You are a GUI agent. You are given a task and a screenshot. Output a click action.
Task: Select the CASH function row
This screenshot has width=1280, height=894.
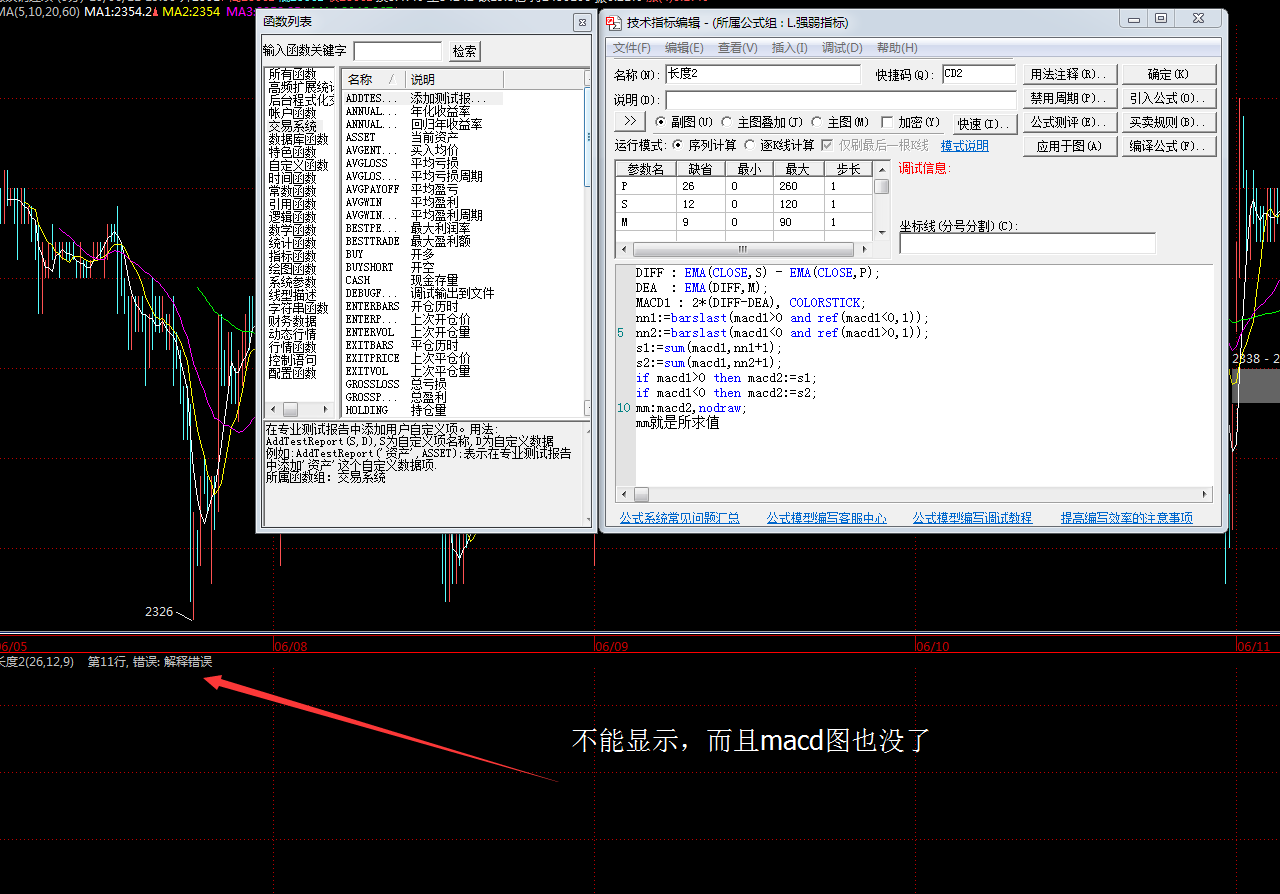coord(422,281)
